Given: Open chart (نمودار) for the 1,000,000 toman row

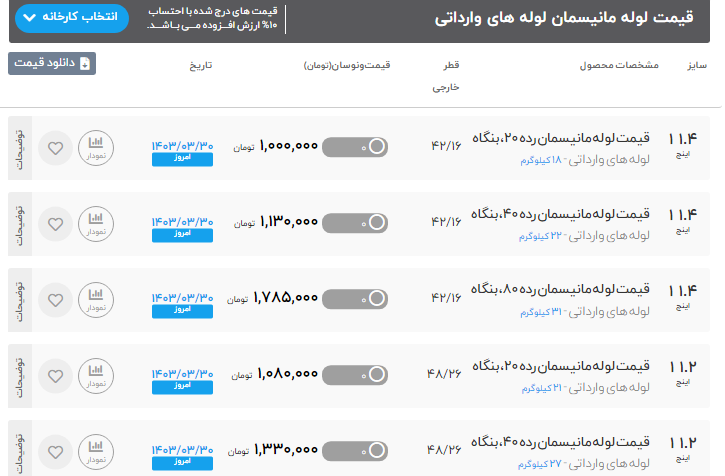Looking at the screenshot, I should [x=96, y=148].
